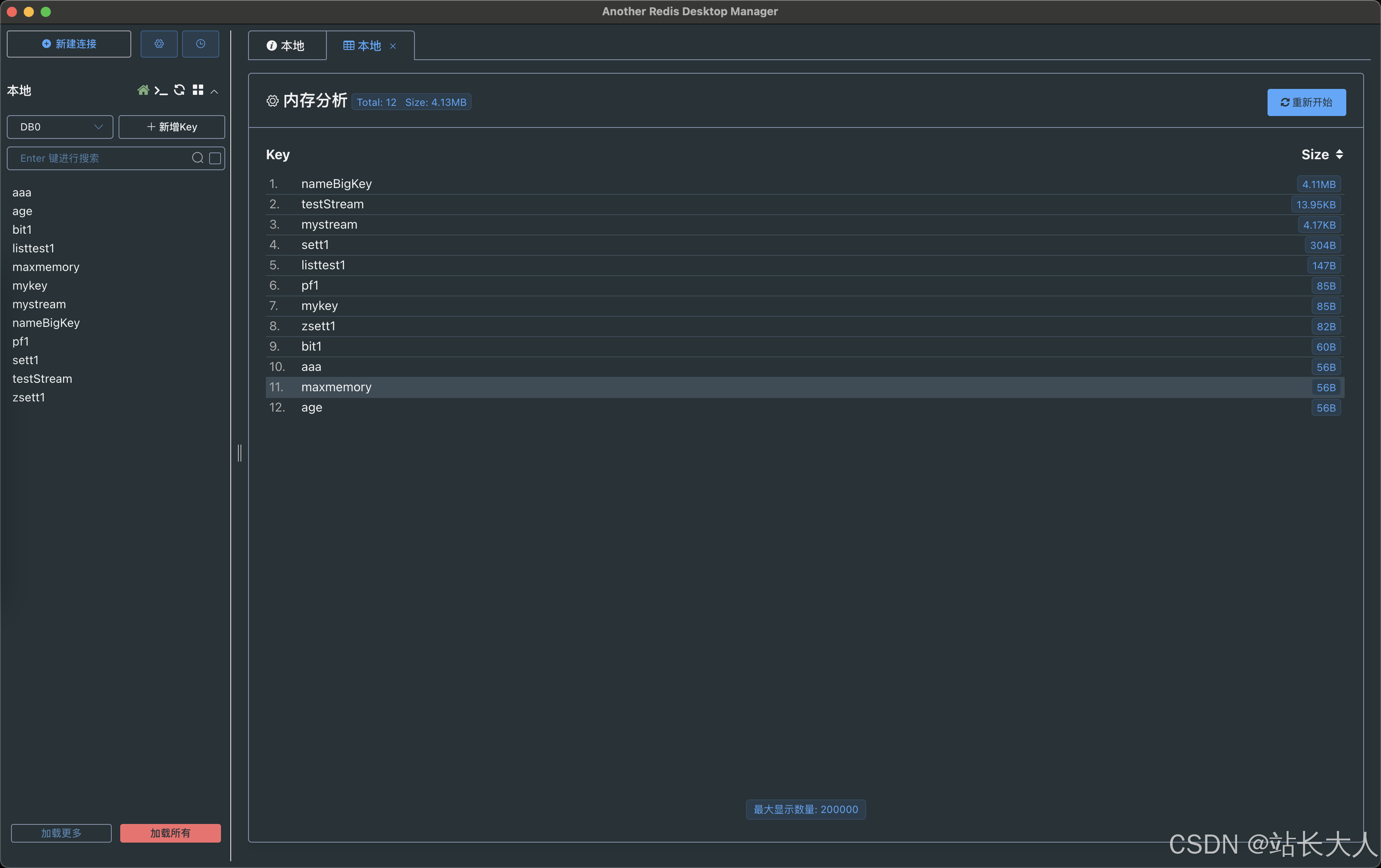This screenshot has width=1381, height=868.
Task: Select nameBigKey in the sidebar key list
Action: click(46, 322)
